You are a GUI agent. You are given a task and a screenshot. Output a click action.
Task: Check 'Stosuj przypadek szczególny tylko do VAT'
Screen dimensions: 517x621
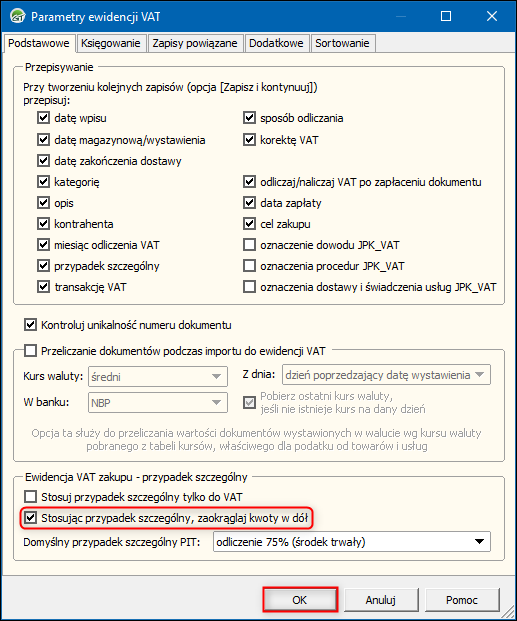pos(31,497)
